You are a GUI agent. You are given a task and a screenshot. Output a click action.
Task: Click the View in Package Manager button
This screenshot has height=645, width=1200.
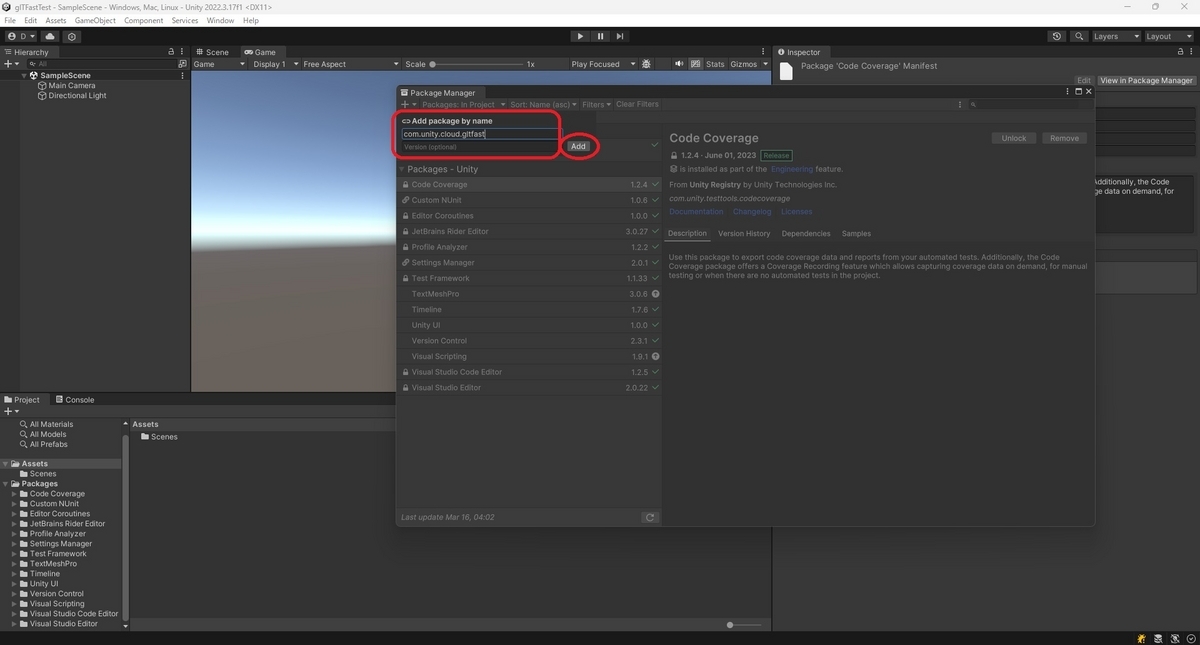point(1146,80)
